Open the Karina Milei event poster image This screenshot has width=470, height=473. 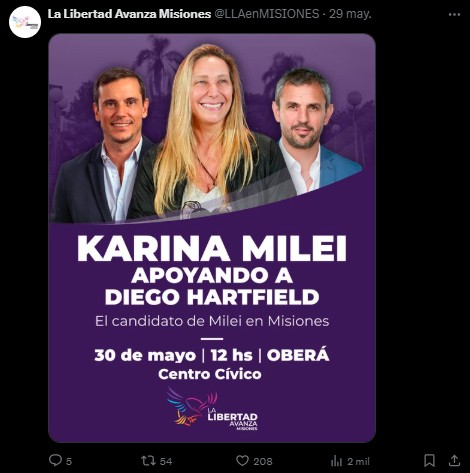pyautogui.click(x=212, y=238)
